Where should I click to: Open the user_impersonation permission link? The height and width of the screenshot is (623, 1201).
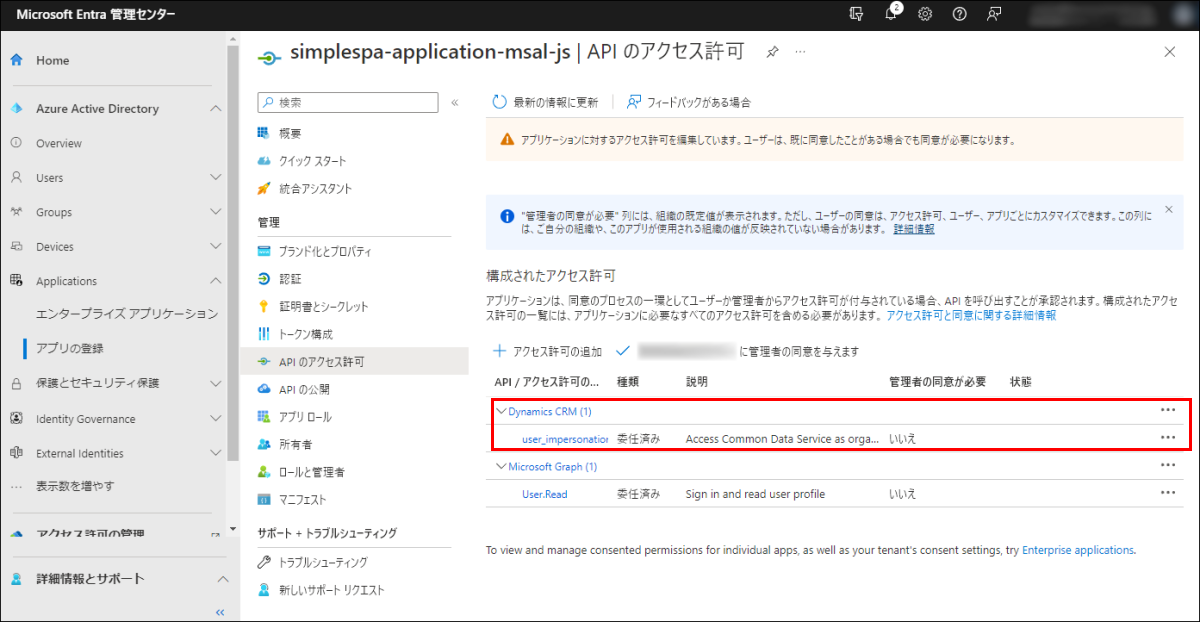pos(565,438)
